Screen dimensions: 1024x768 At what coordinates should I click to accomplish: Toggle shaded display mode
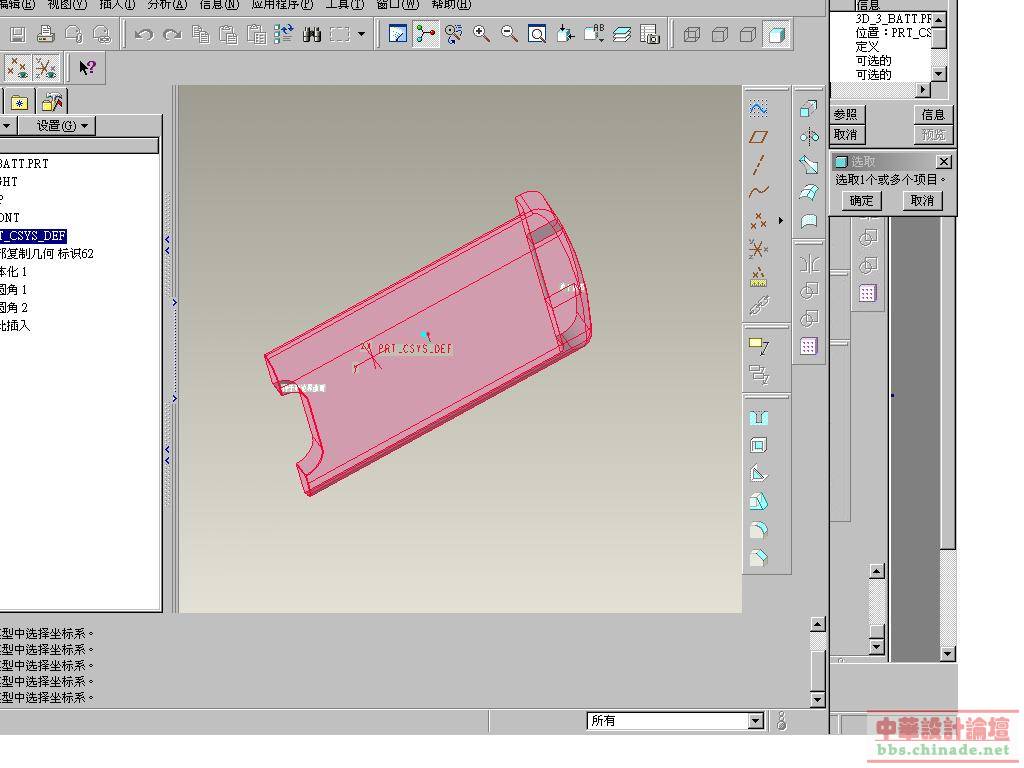(x=775, y=35)
